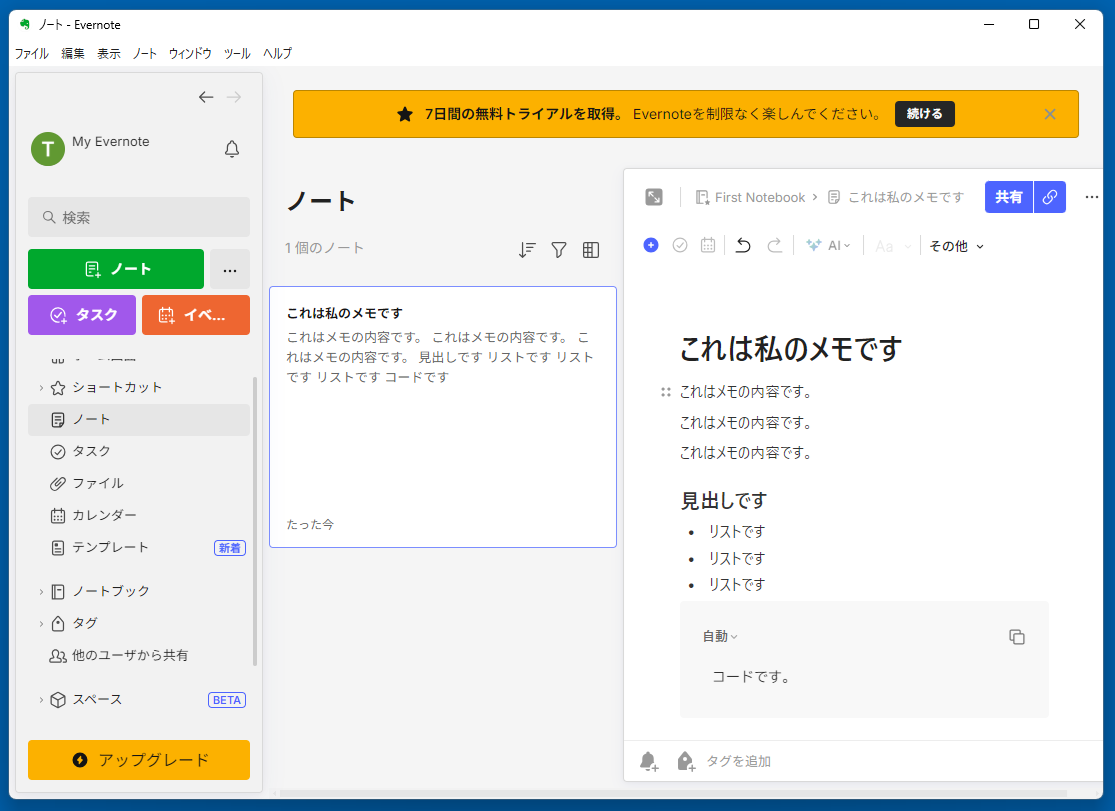Image resolution: width=1115 pixels, height=811 pixels.
Task: Focus the タグを追加 tag field
Action: tap(738, 761)
